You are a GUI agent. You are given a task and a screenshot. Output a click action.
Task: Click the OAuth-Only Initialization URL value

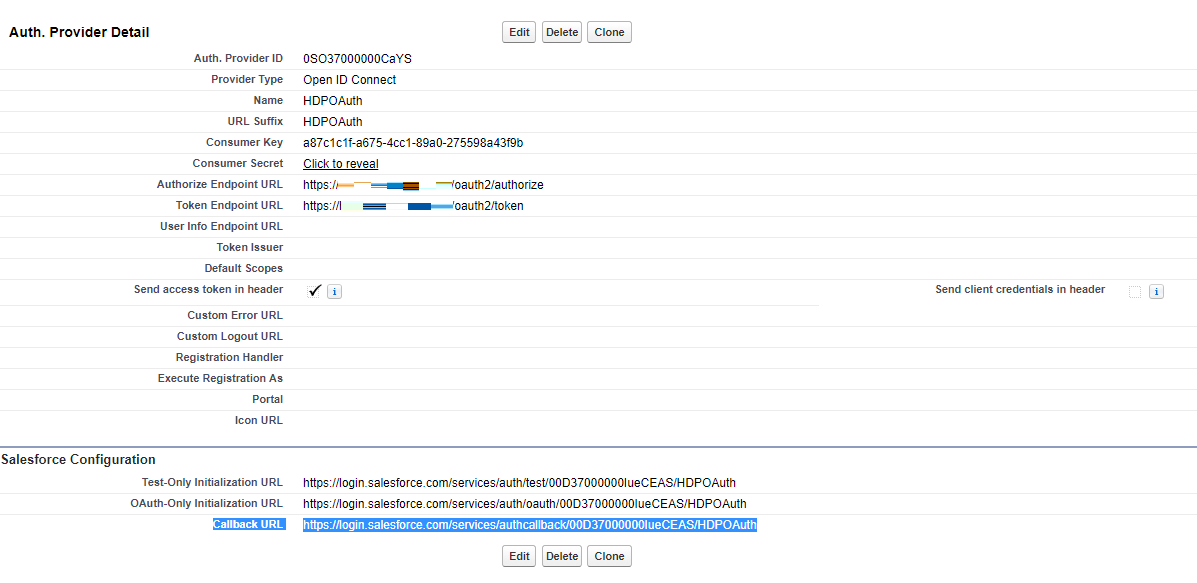pyautogui.click(x=525, y=504)
